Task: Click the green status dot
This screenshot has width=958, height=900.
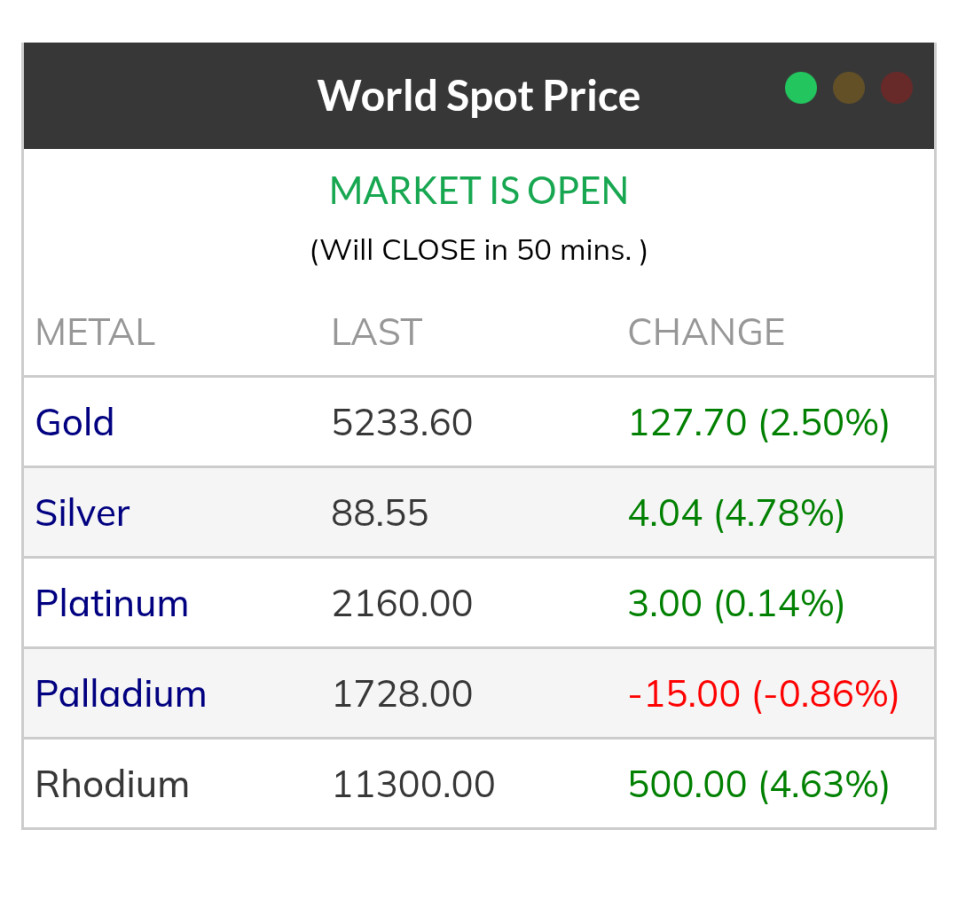Action: coord(801,88)
